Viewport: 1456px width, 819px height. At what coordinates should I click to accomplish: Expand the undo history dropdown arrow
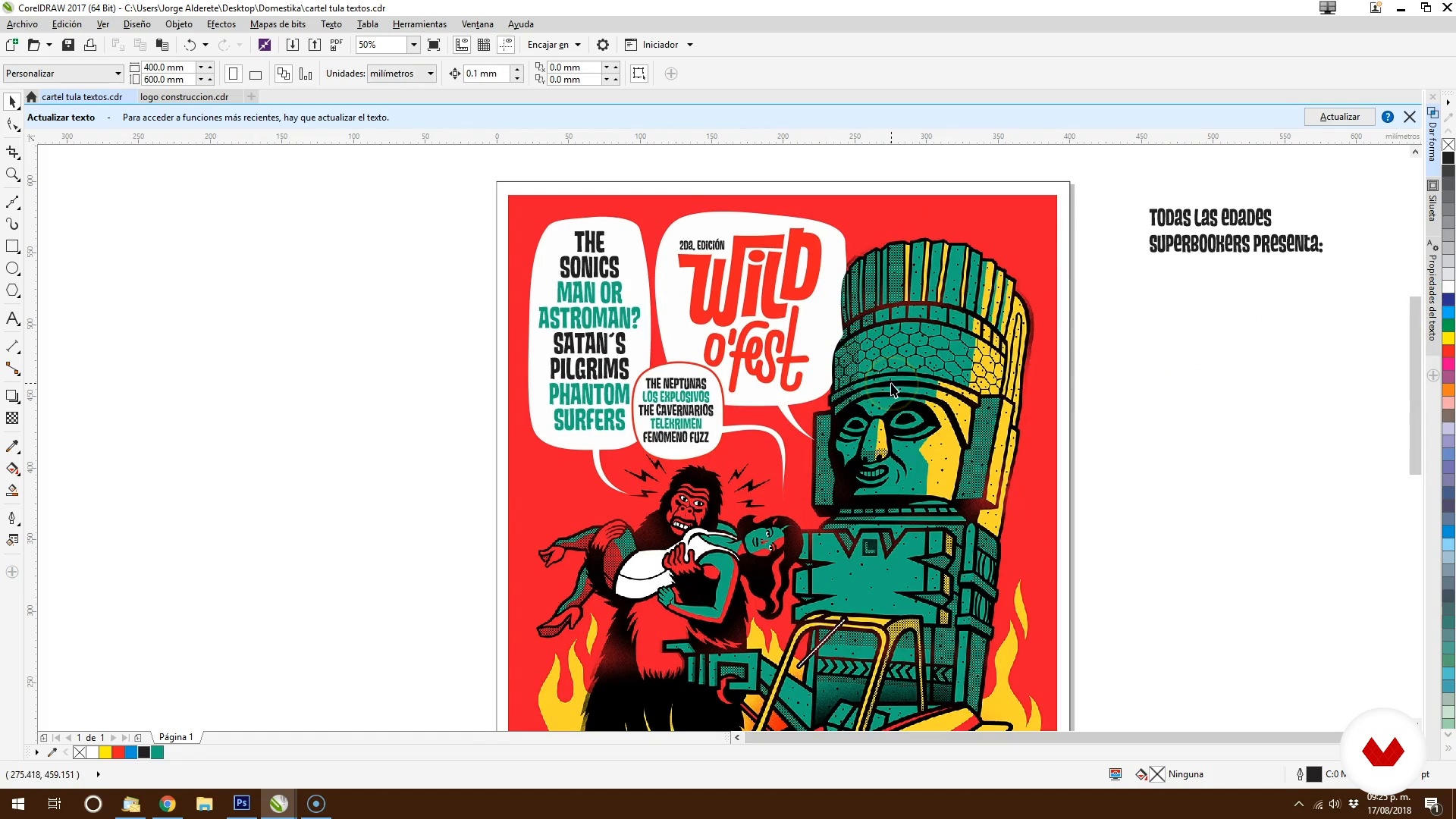[206, 45]
